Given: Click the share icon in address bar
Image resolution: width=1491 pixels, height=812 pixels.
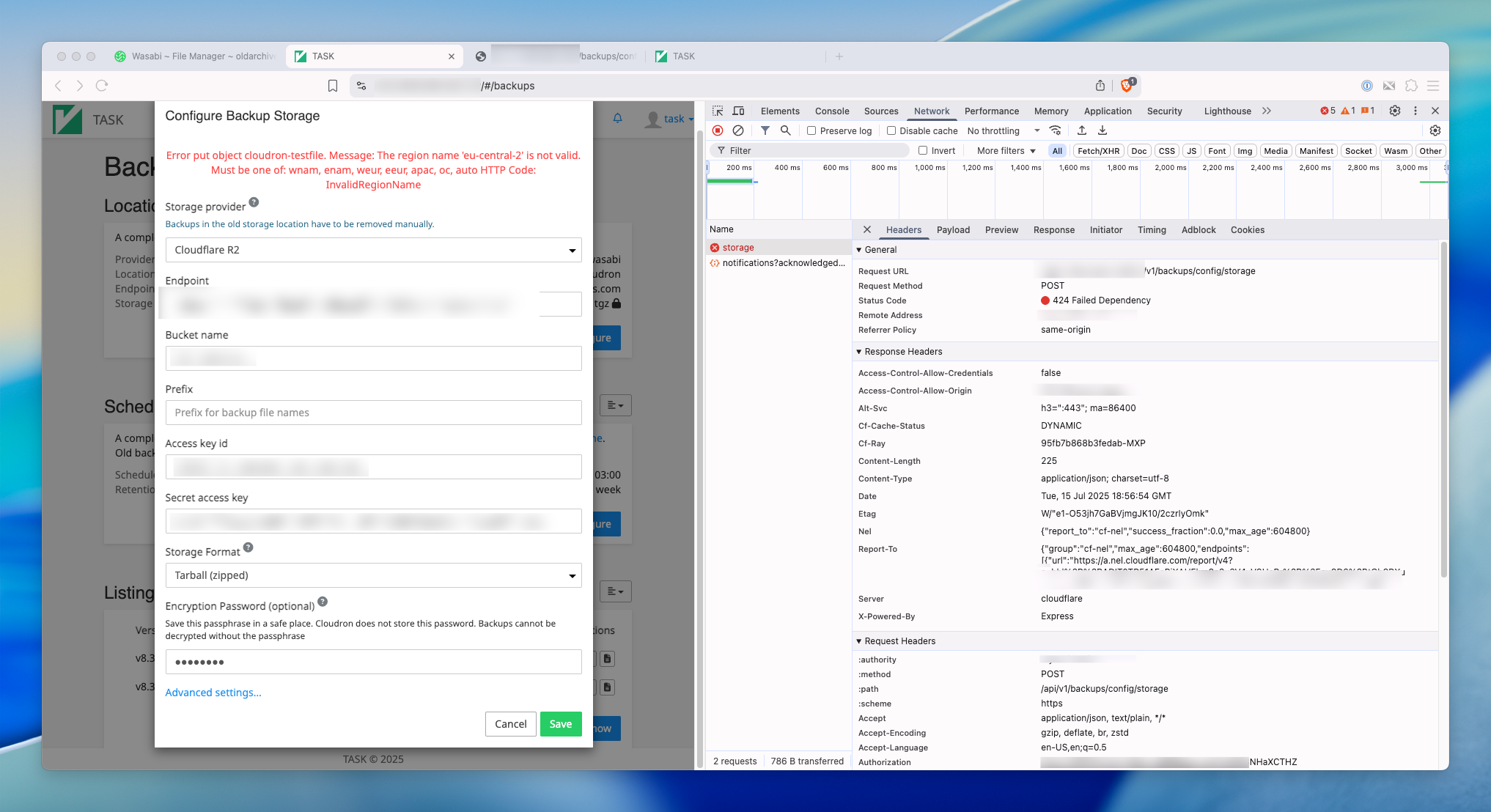Looking at the screenshot, I should pyautogui.click(x=1100, y=86).
